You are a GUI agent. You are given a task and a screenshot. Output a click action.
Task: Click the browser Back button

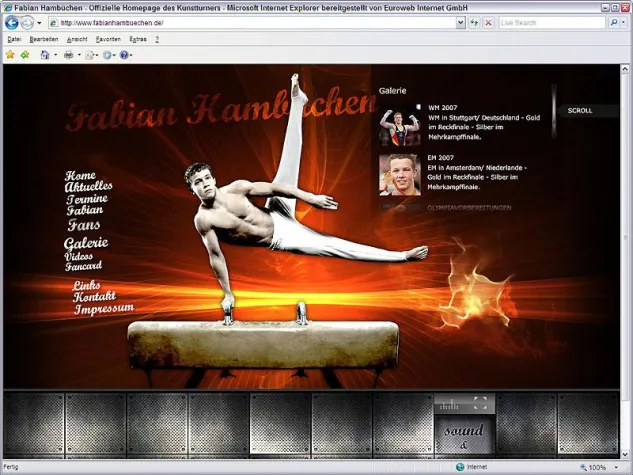pos(12,22)
